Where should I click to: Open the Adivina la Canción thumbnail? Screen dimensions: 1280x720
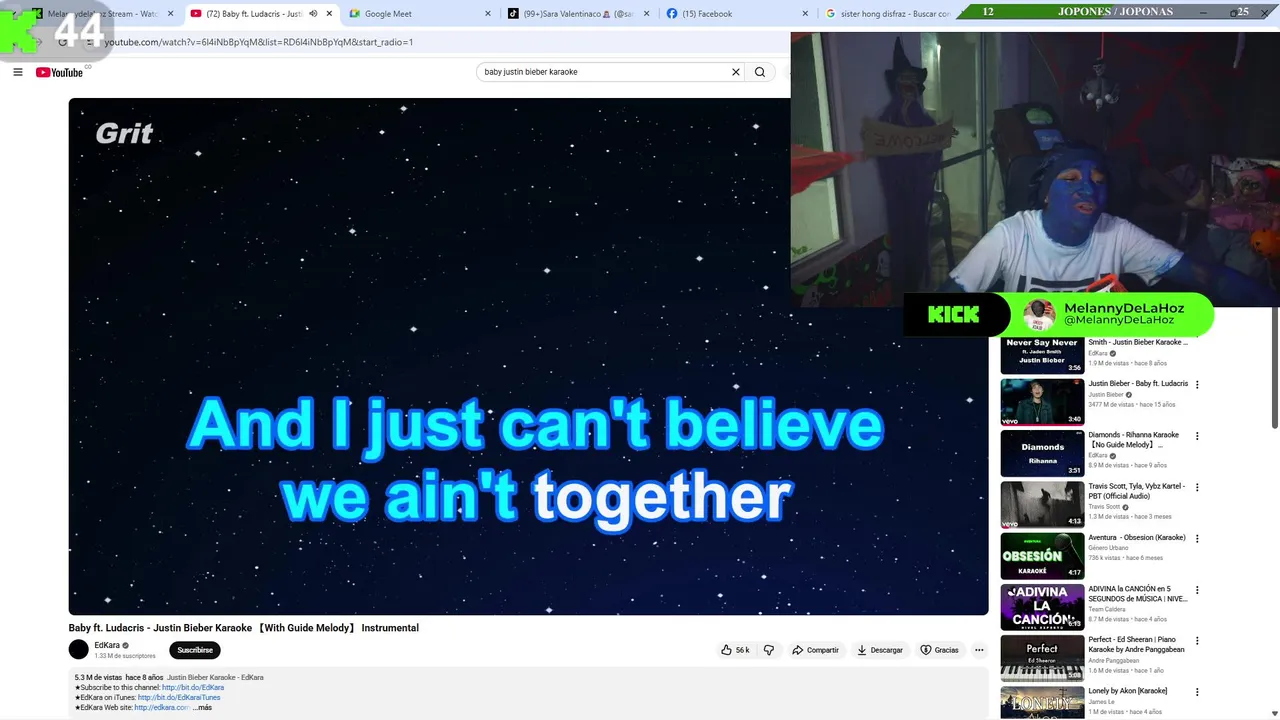pyautogui.click(x=1042, y=607)
